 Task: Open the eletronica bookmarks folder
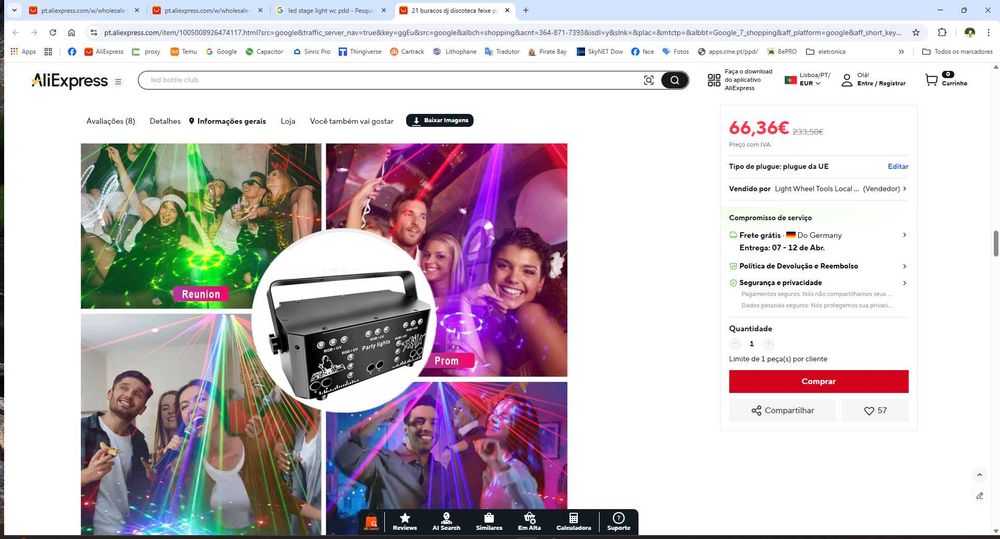coord(826,52)
